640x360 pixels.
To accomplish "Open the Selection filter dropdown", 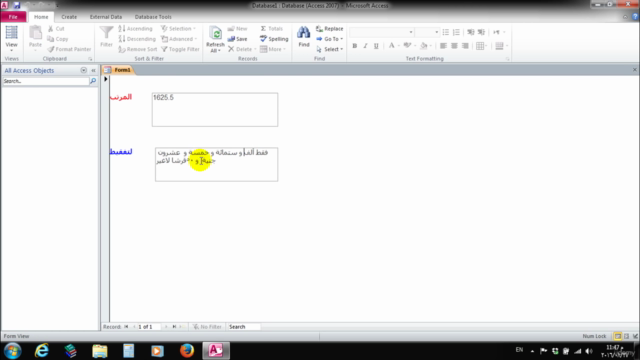I will point(178,29).
